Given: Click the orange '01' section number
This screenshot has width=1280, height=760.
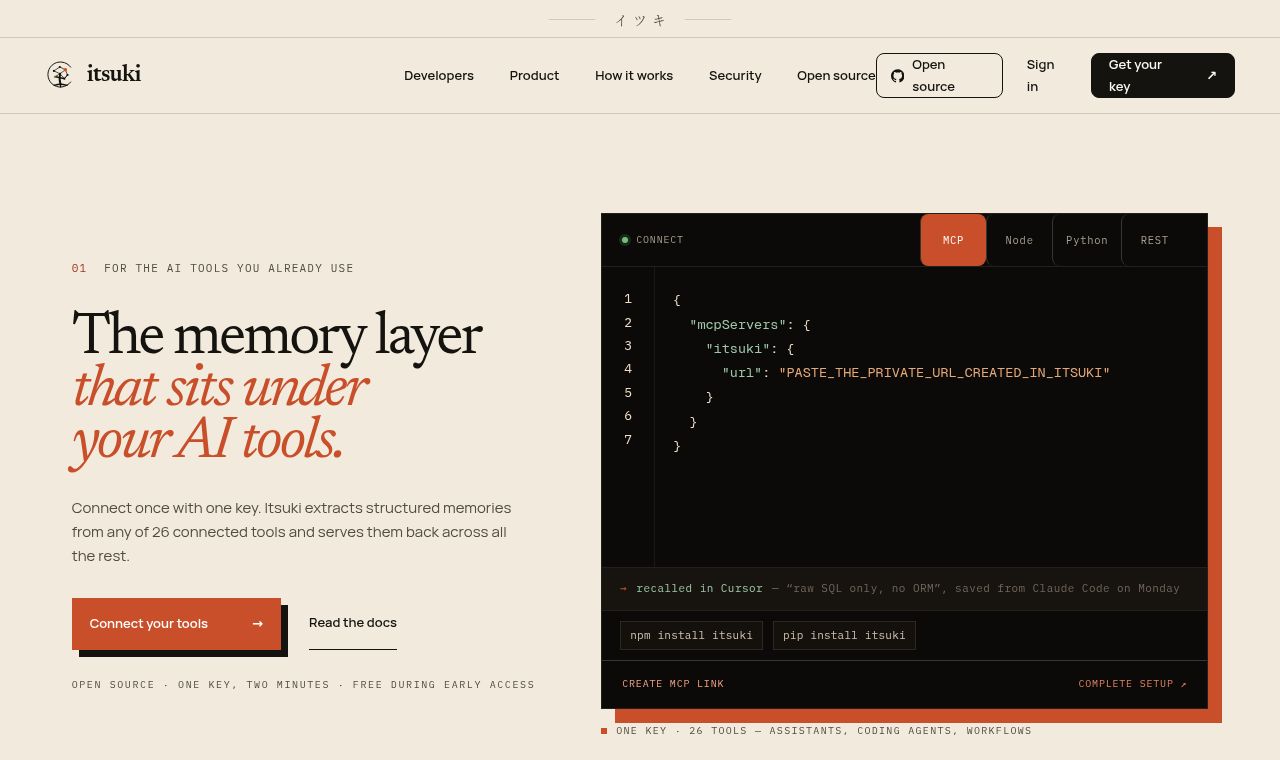Looking at the screenshot, I should tap(79, 268).
